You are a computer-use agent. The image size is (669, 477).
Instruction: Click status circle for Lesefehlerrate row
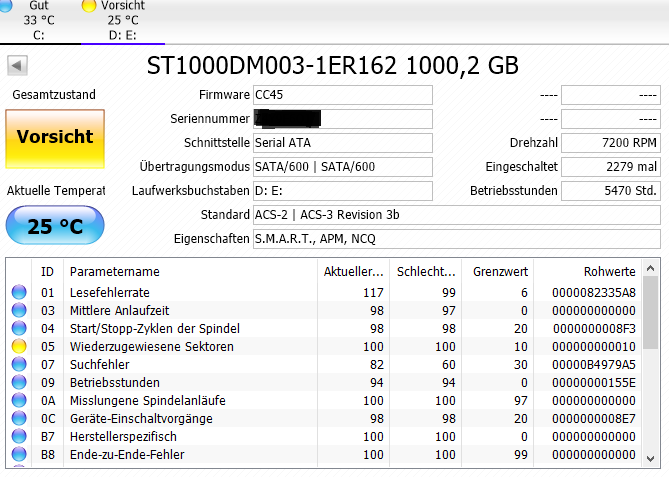click(19, 292)
